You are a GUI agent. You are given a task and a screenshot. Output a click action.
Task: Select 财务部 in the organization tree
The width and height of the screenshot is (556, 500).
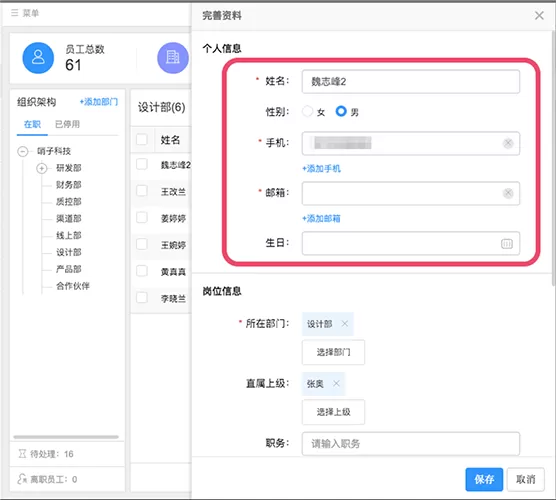click(x=69, y=185)
